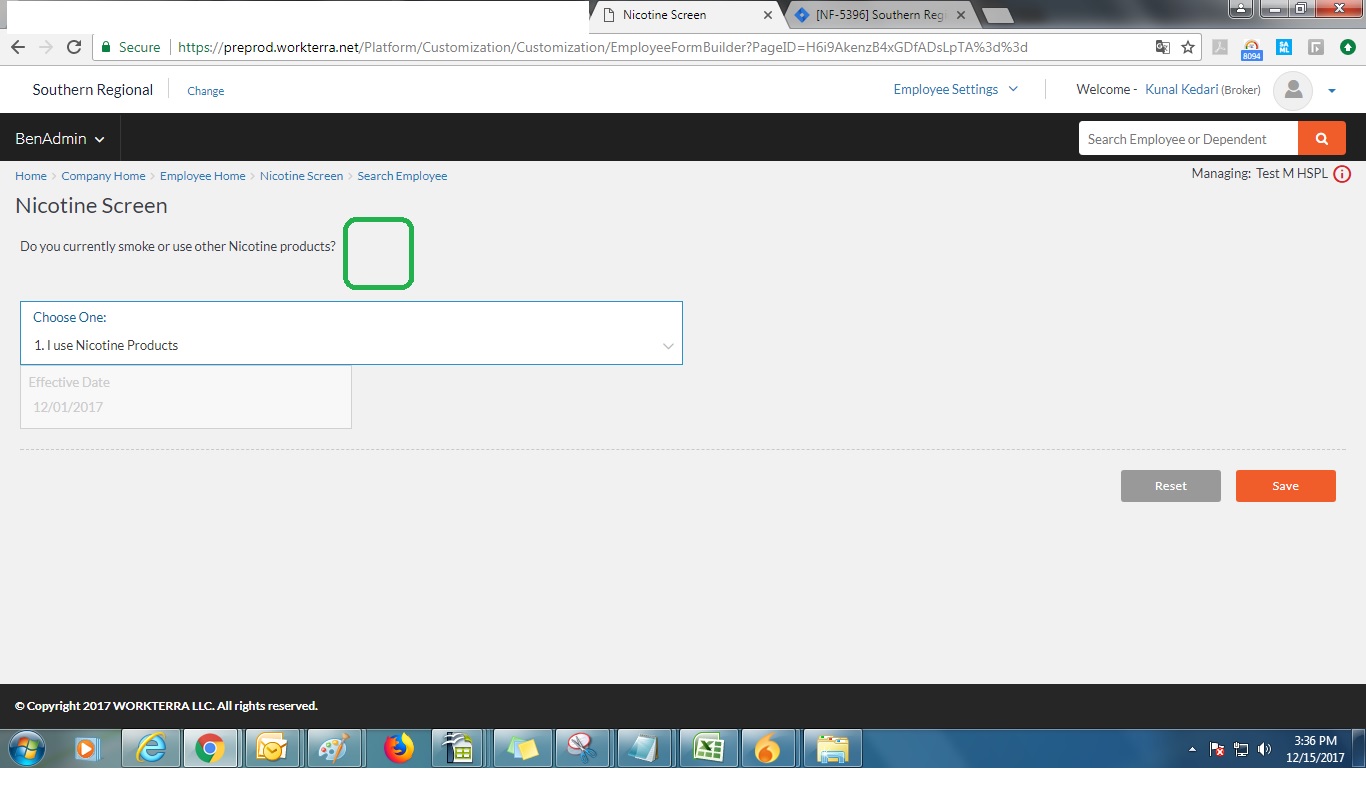Open the SAML browser extension

pos(1284,47)
